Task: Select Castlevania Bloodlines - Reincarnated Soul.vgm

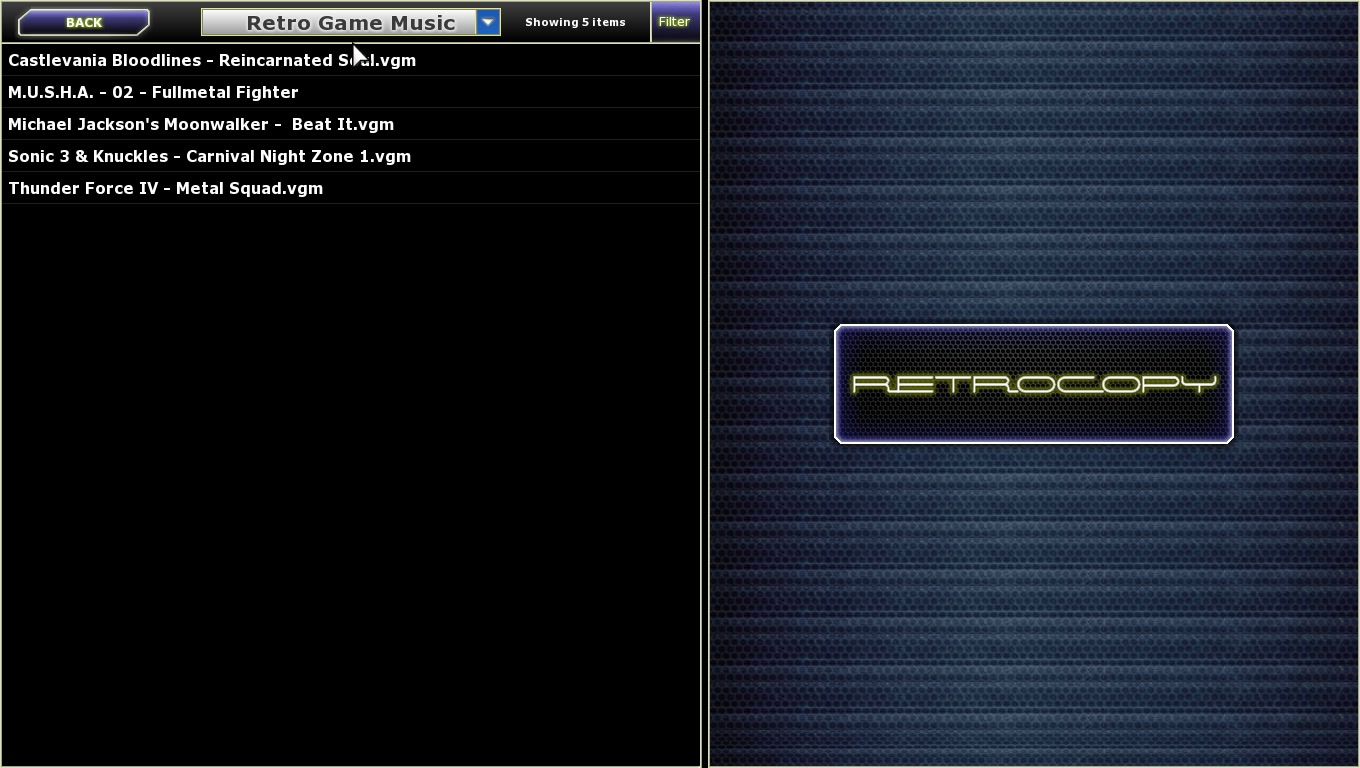Action: click(x=351, y=60)
